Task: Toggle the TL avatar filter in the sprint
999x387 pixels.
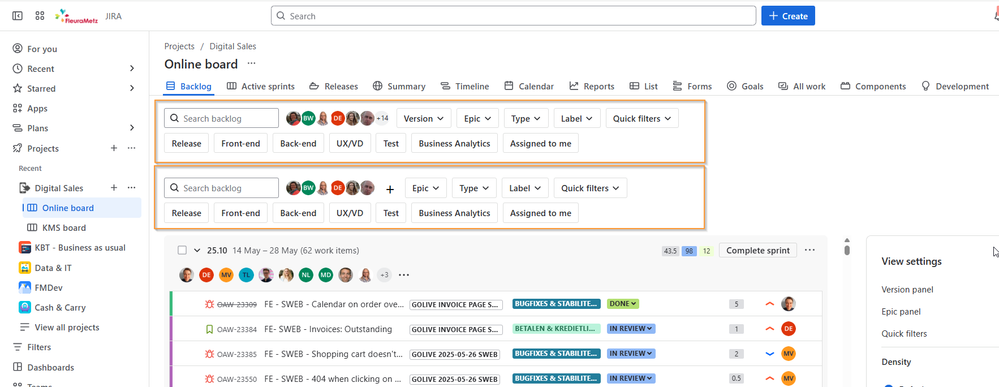Action: [246, 275]
